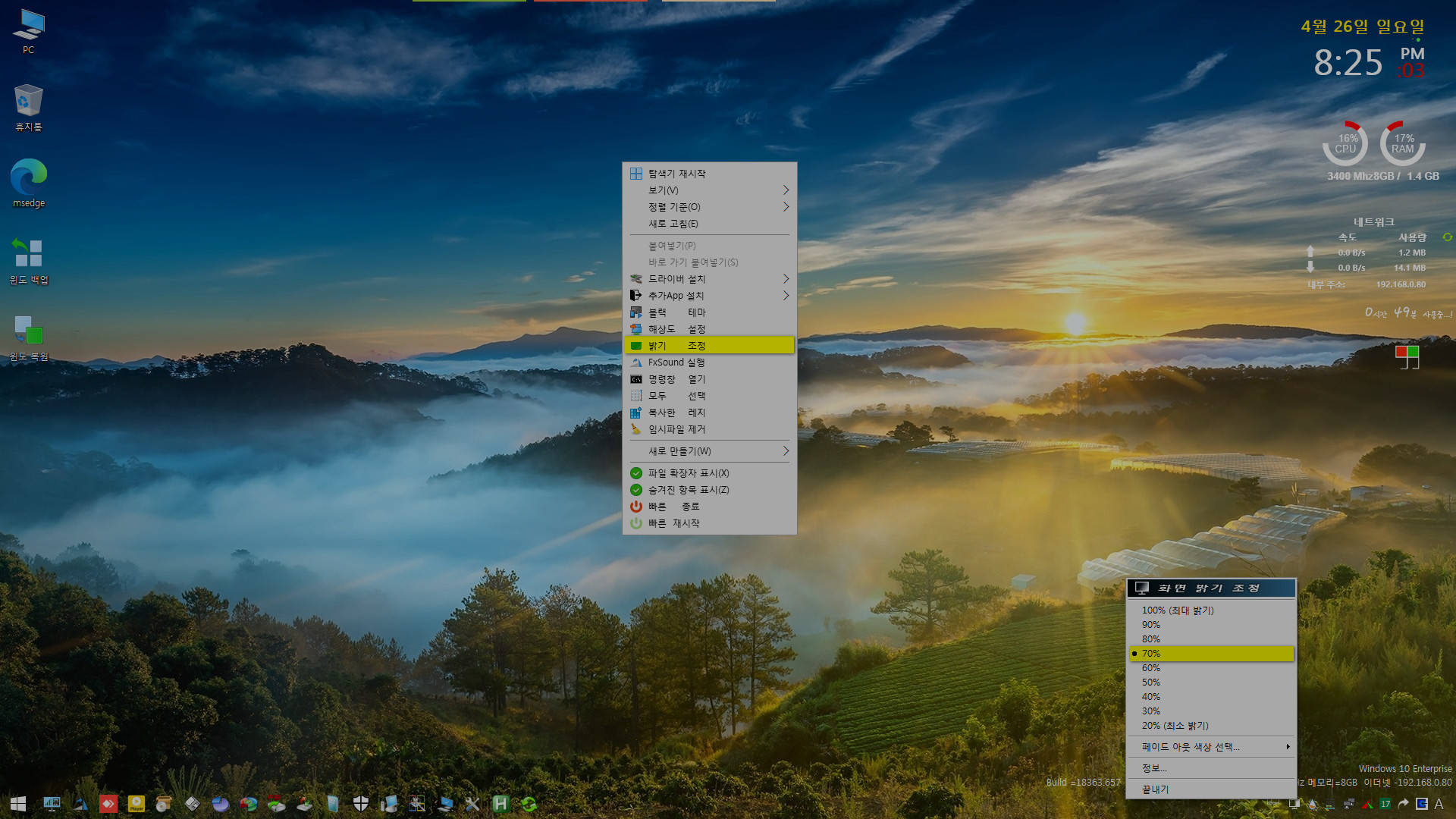Open the blue book taskbar icon
The height and width of the screenshot is (819, 1456).
(333, 804)
